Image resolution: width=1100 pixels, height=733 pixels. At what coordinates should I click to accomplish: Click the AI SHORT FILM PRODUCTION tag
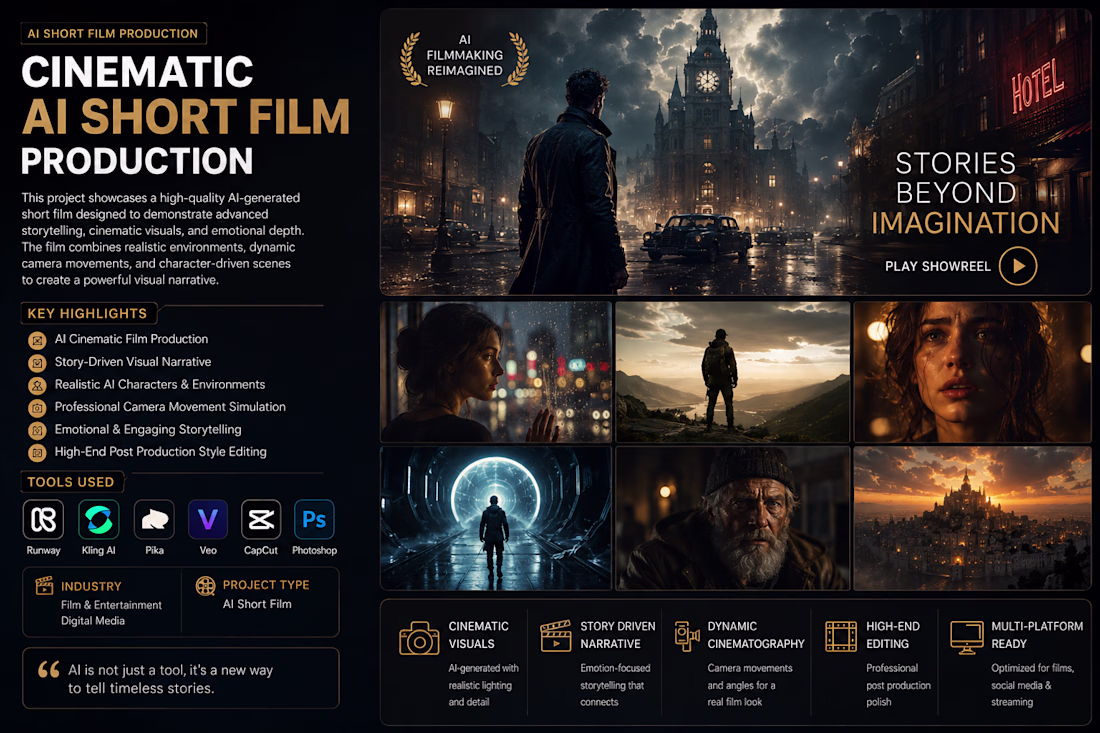coord(113,34)
